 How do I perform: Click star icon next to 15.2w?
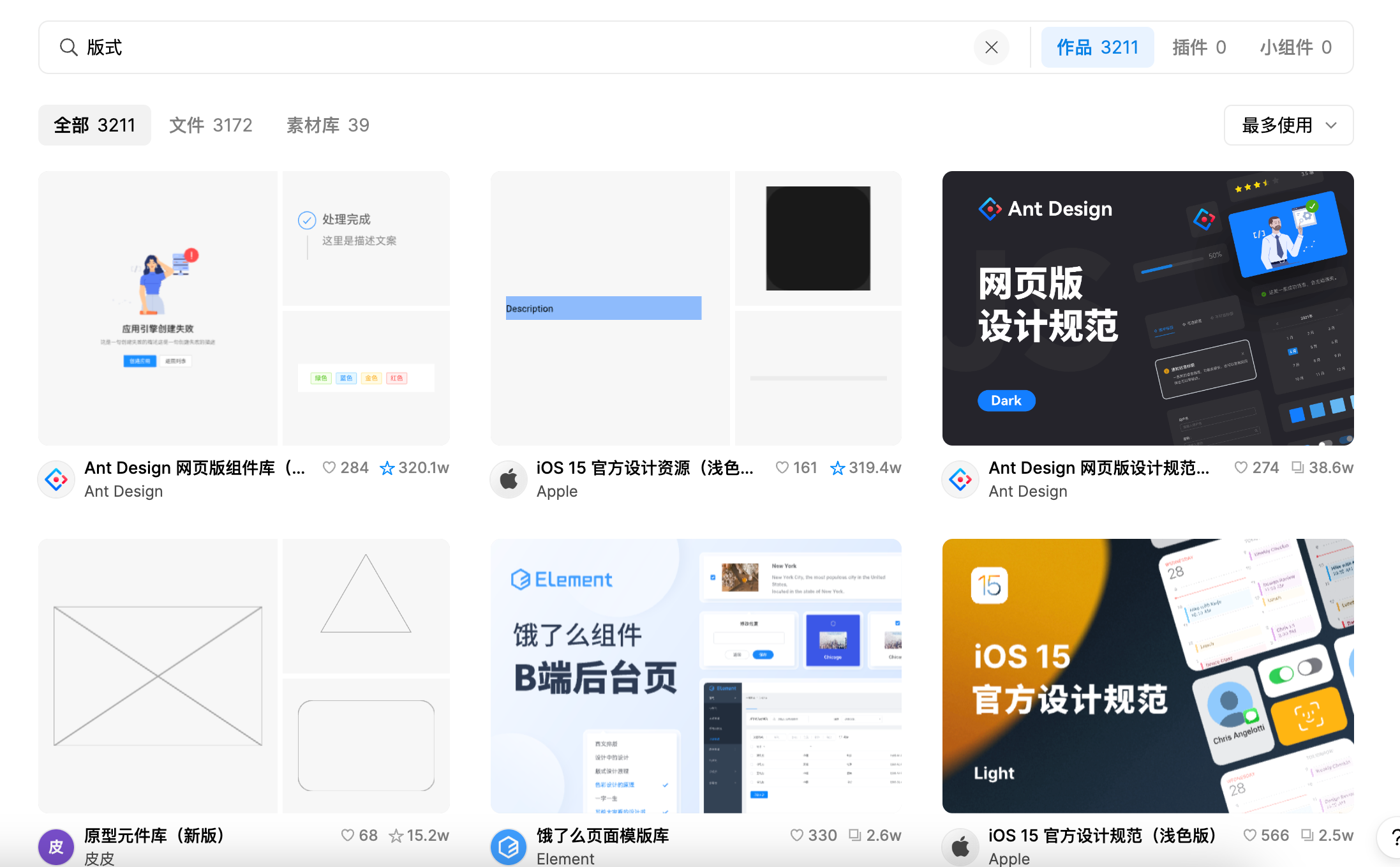click(396, 835)
